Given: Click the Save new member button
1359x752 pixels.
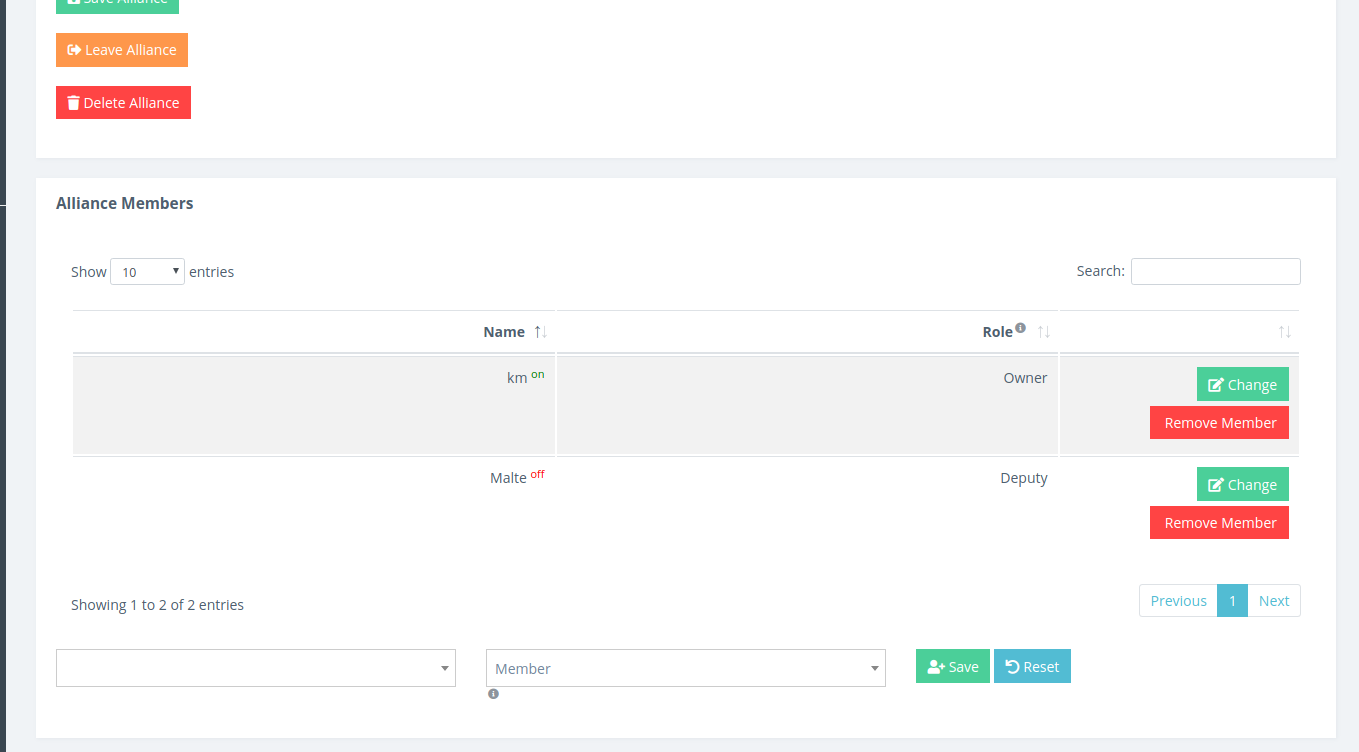Looking at the screenshot, I should coord(952,666).
